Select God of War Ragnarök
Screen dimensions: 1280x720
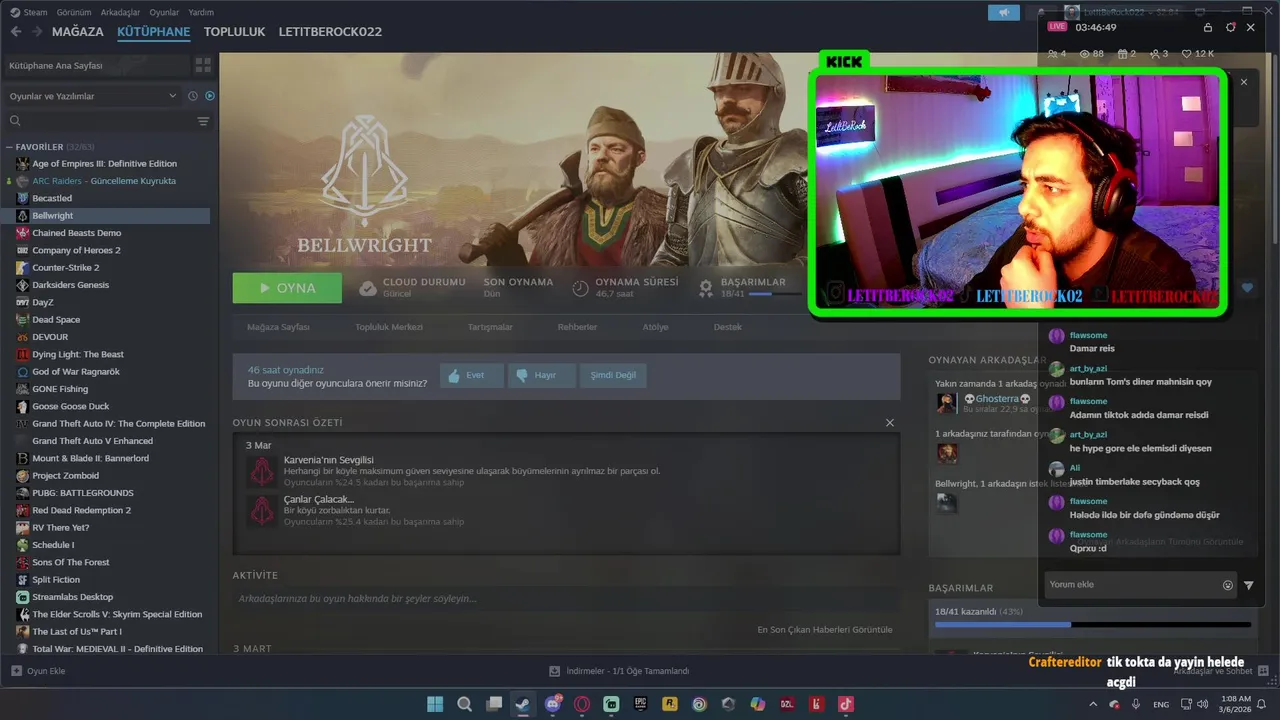point(76,372)
